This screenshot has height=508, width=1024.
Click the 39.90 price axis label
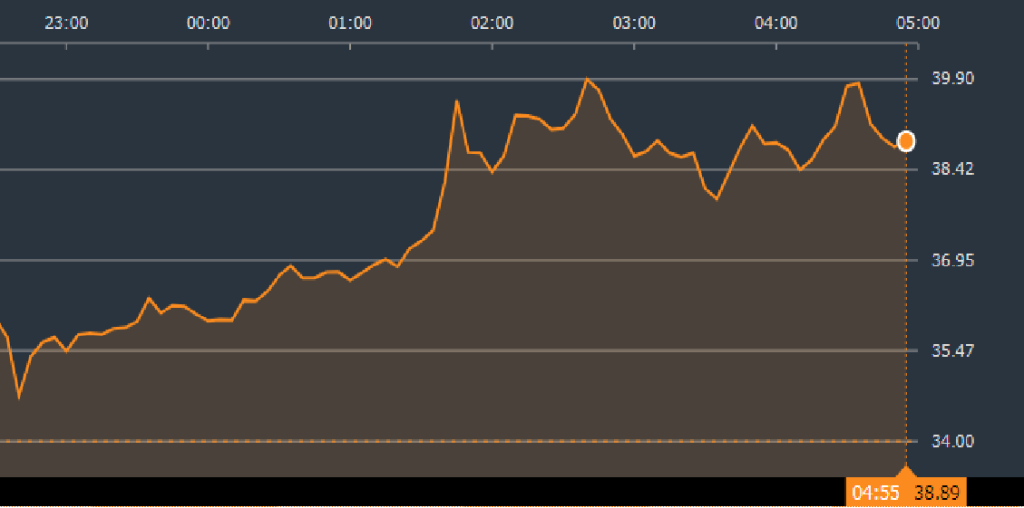[x=952, y=79]
